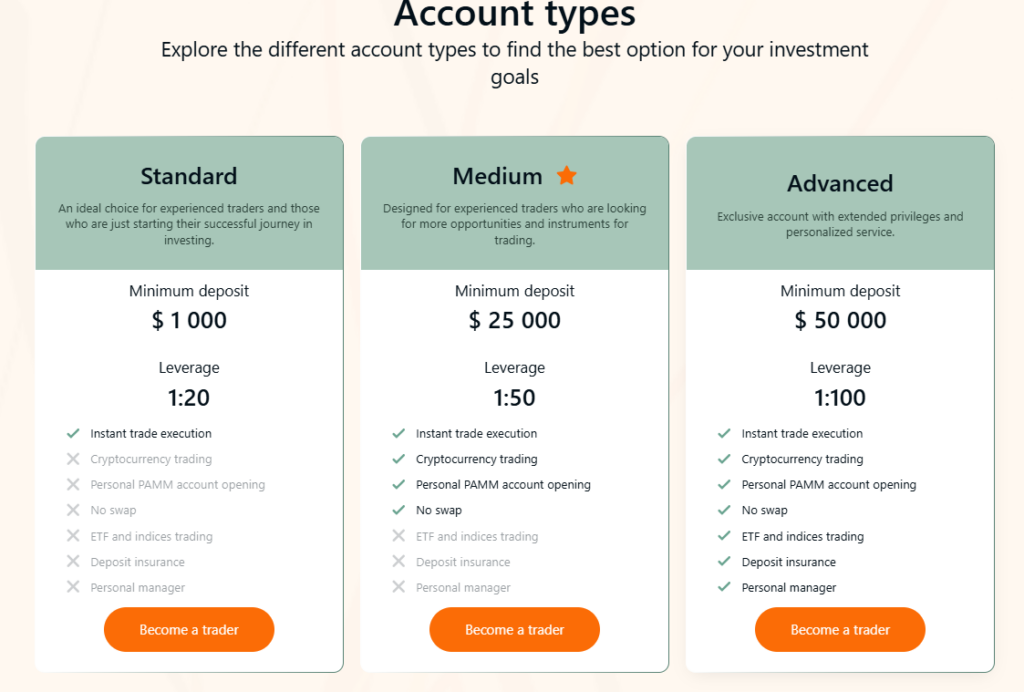1024x692 pixels.
Task: Click the Medium plan $ 25 000 deposit
Action: coord(515,321)
